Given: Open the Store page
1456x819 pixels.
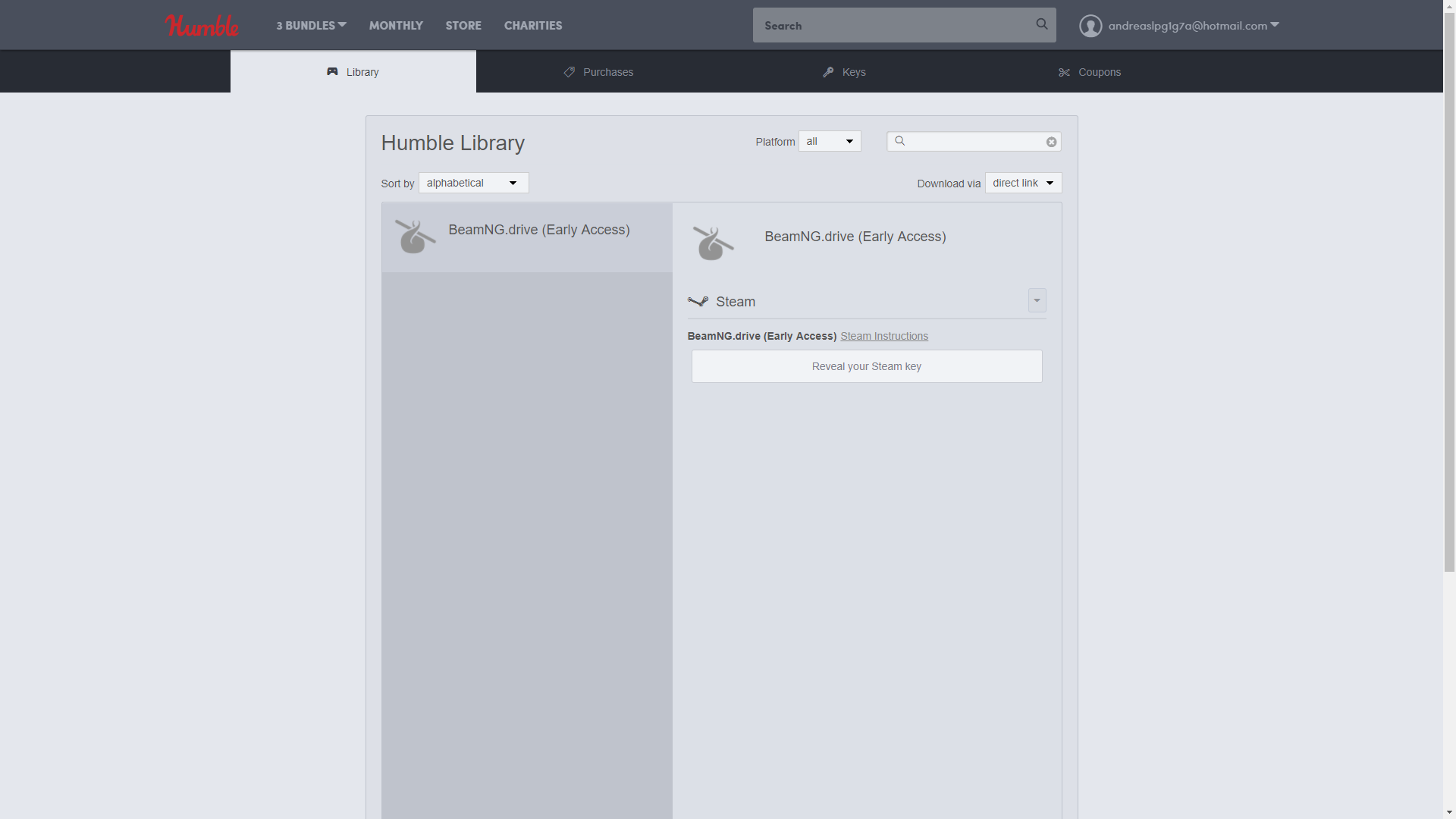Looking at the screenshot, I should tap(463, 25).
